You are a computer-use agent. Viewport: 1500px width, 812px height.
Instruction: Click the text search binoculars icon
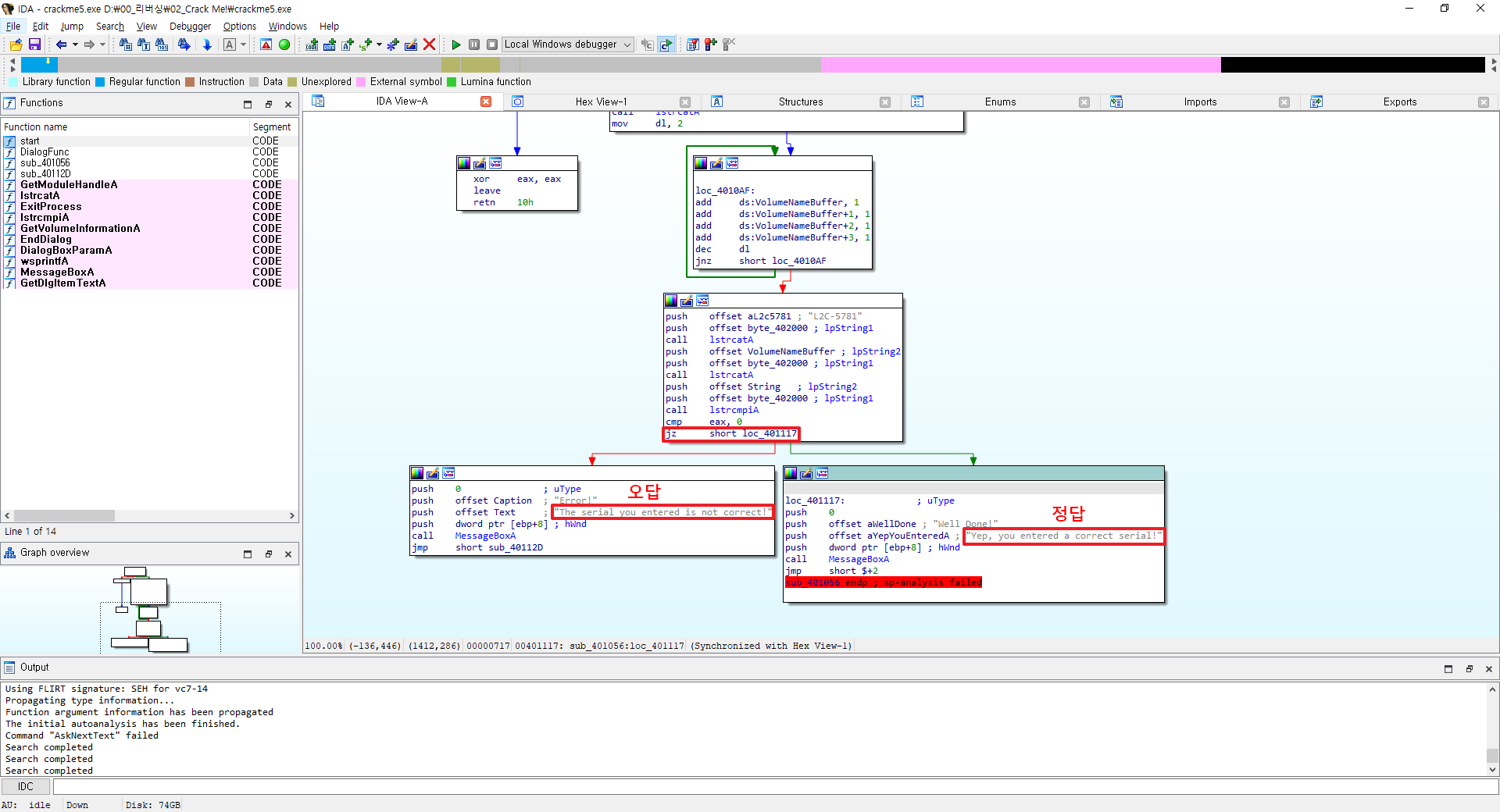tap(144, 45)
